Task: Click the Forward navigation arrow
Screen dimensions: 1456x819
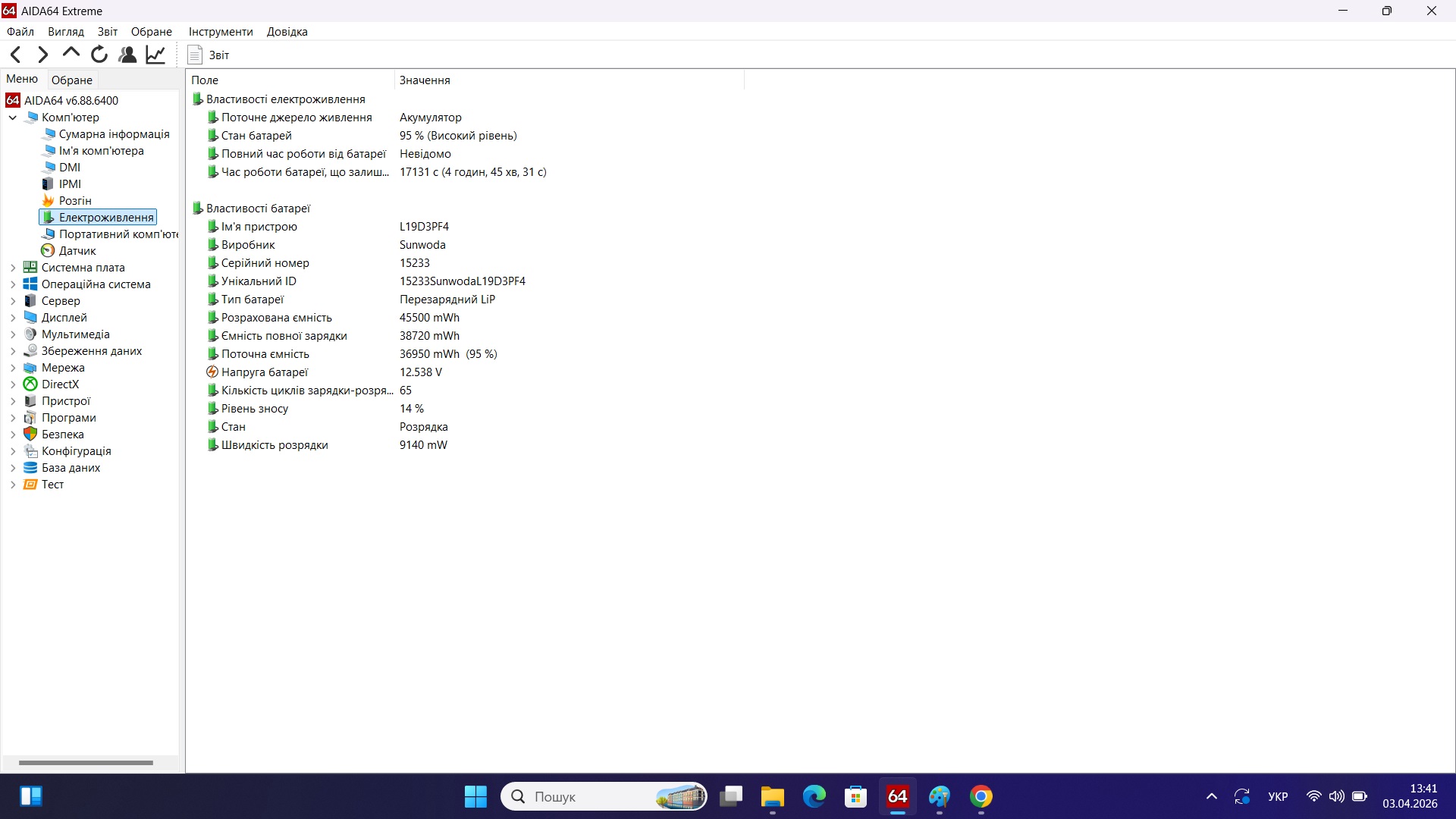Action: click(x=42, y=55)
